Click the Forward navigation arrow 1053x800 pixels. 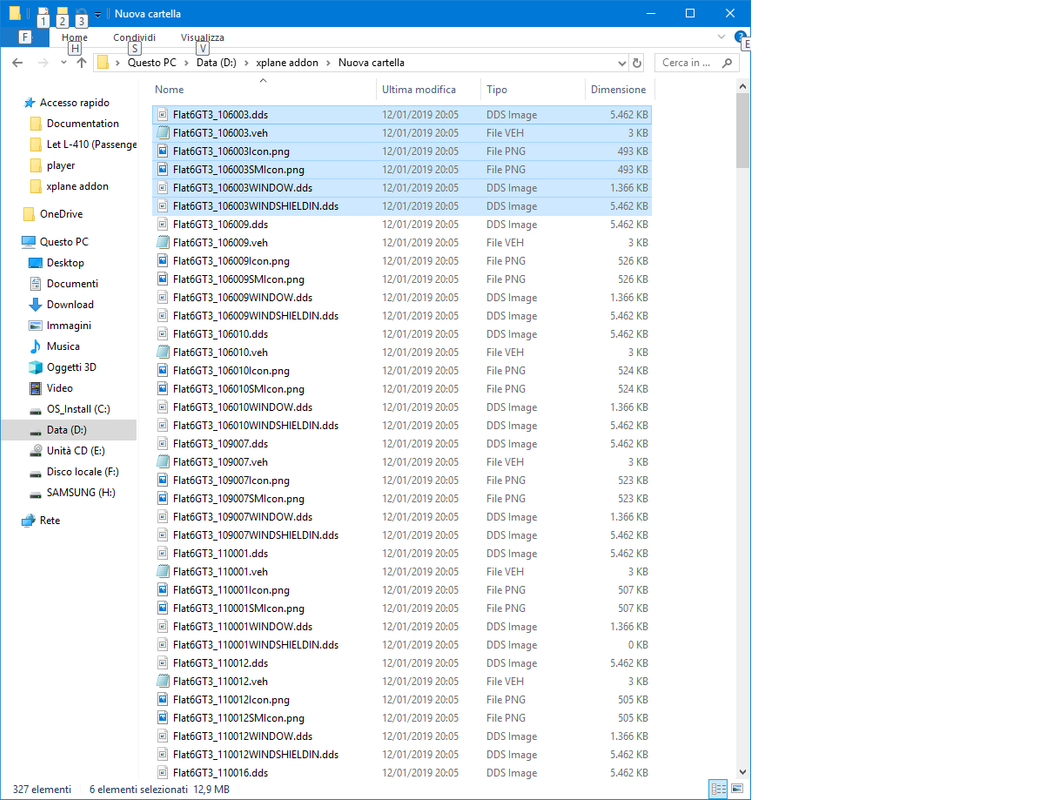pos(43,62)
